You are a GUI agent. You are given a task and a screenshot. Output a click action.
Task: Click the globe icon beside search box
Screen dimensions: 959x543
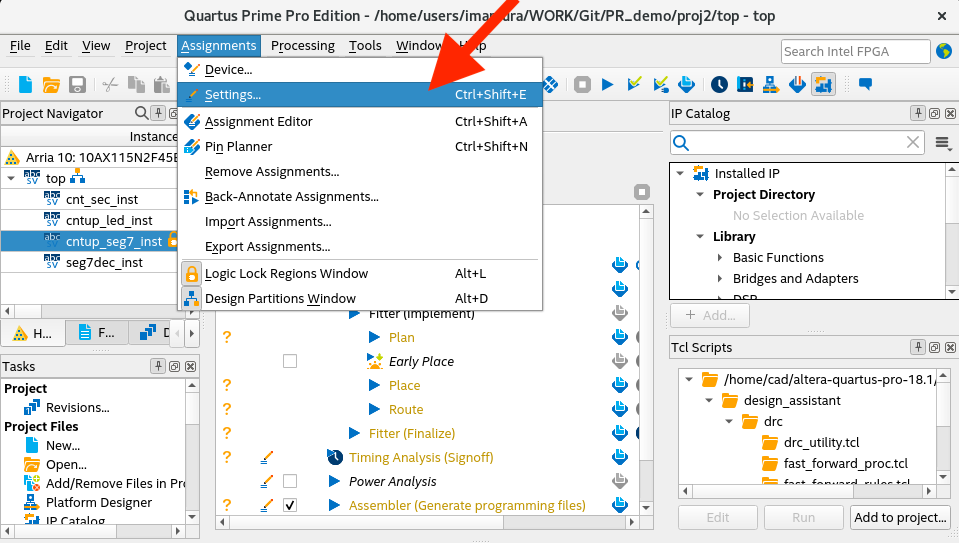944,51
